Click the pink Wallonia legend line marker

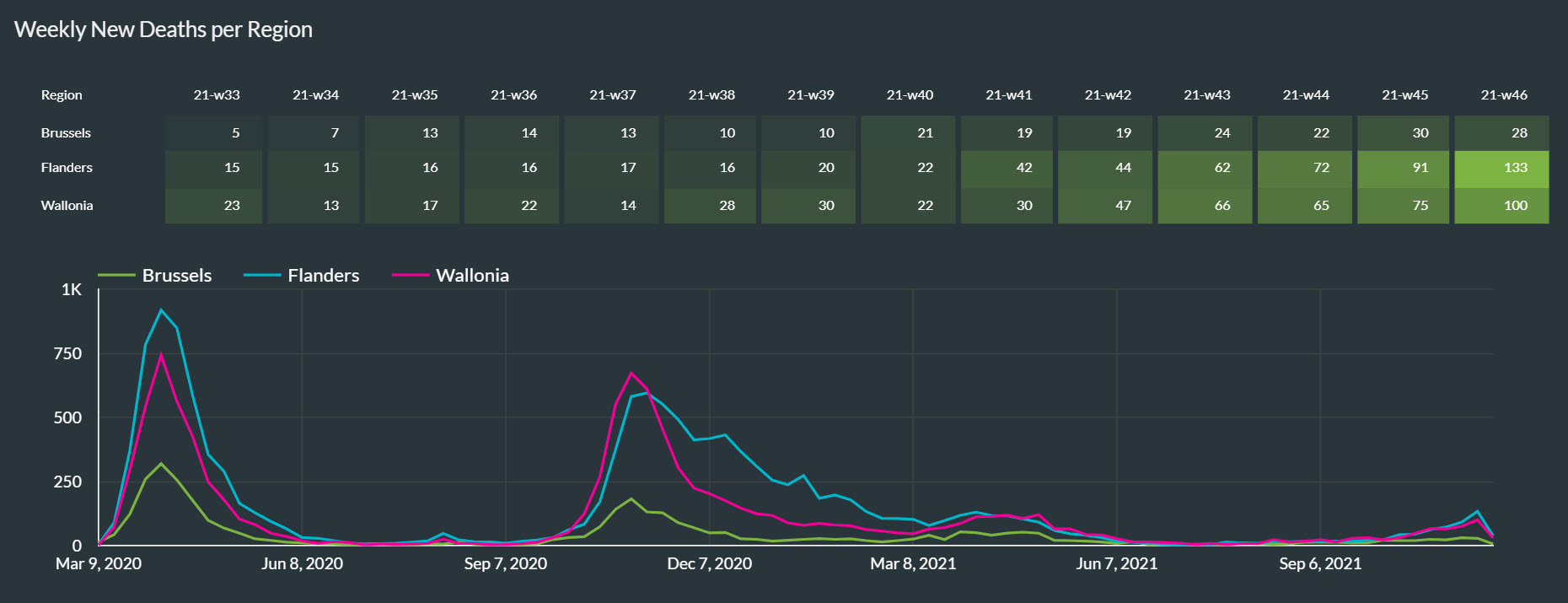(x=411, y=276)
